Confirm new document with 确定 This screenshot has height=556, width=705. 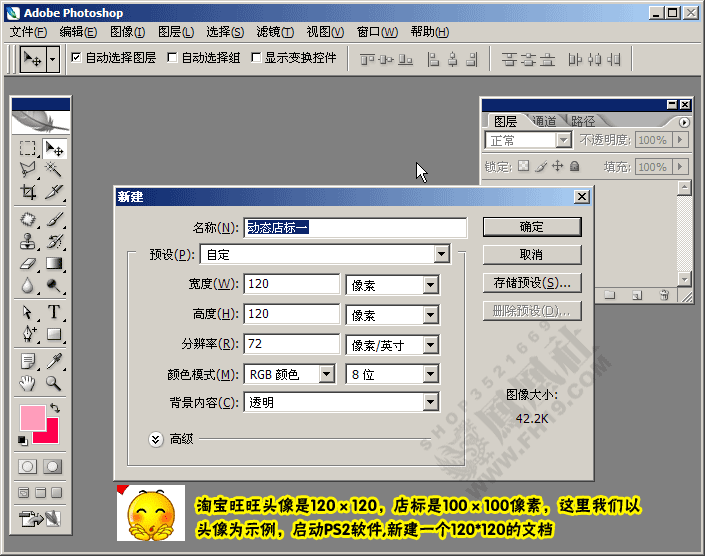pos(532,227)
